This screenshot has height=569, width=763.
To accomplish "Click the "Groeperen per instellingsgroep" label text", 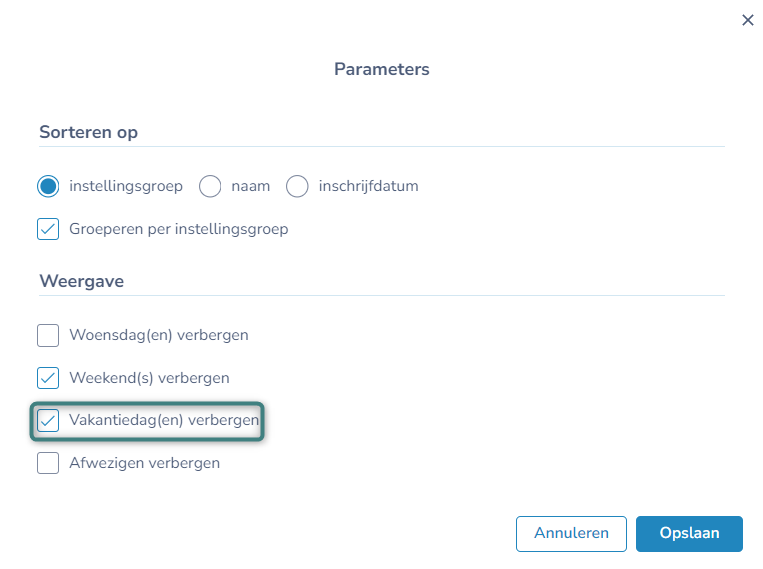I will pos(178,229).
